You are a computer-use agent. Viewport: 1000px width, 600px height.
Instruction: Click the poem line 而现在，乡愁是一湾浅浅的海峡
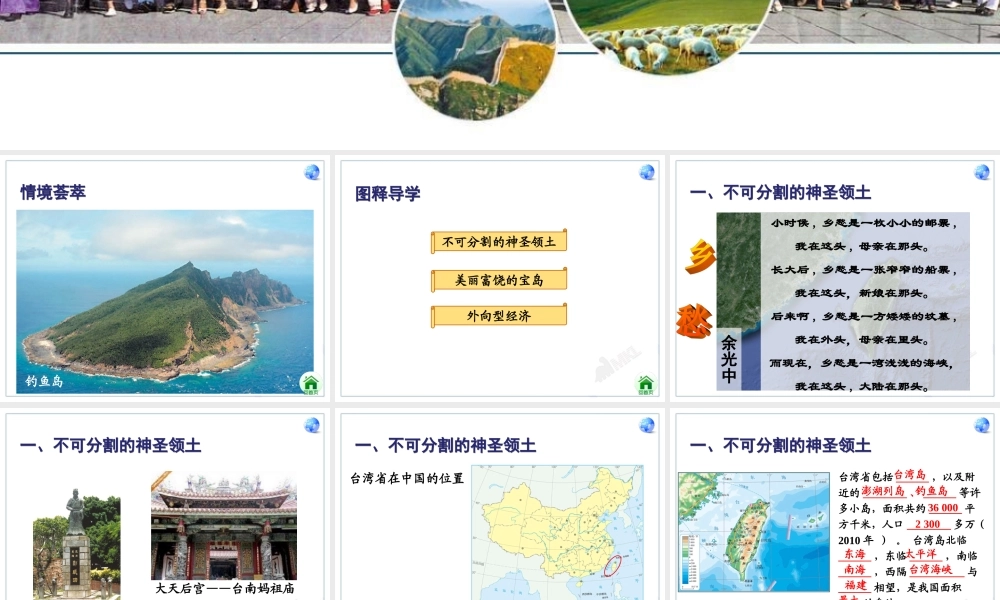click(862, 363)
